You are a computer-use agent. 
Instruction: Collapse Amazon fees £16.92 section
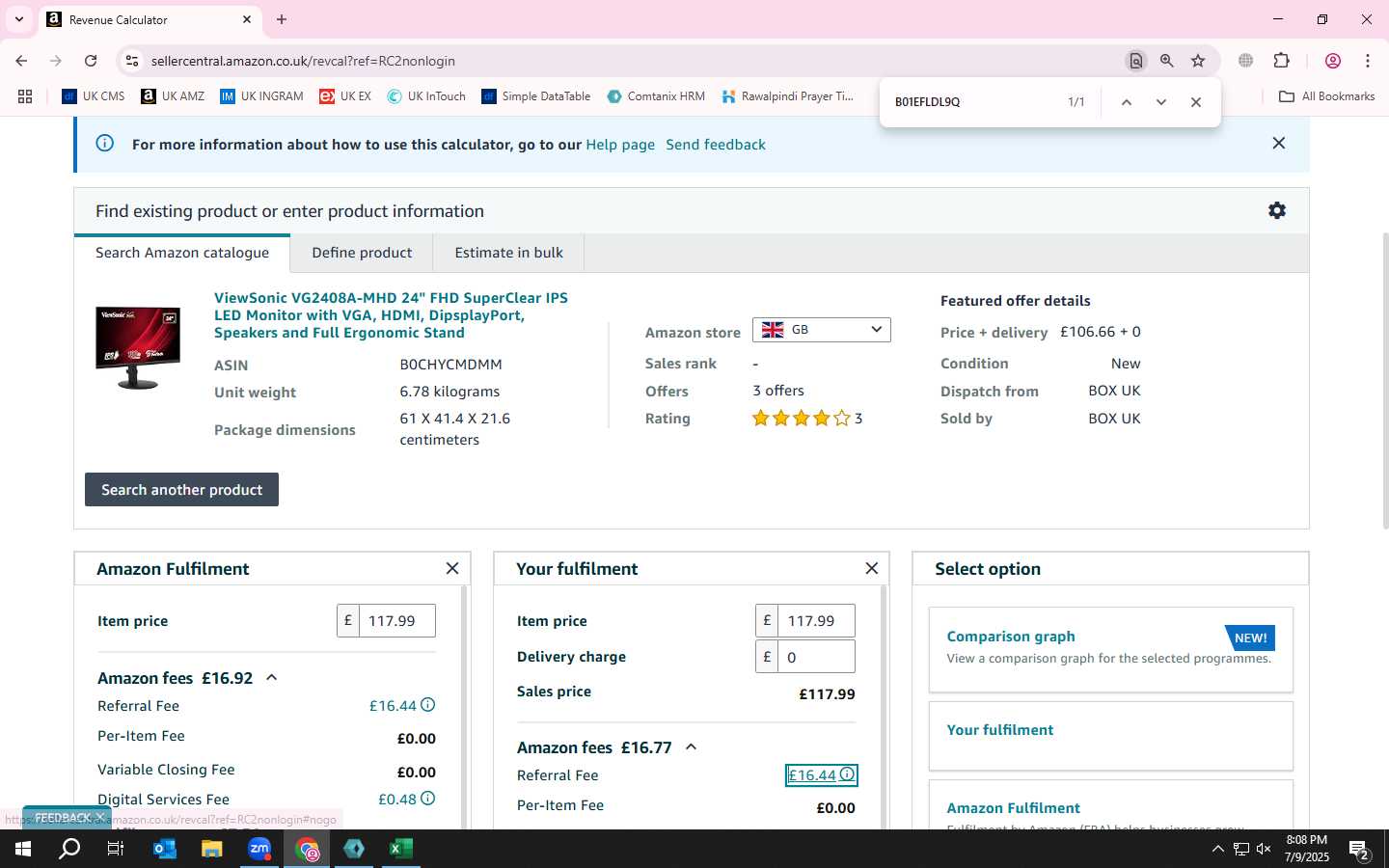[272, 678]
